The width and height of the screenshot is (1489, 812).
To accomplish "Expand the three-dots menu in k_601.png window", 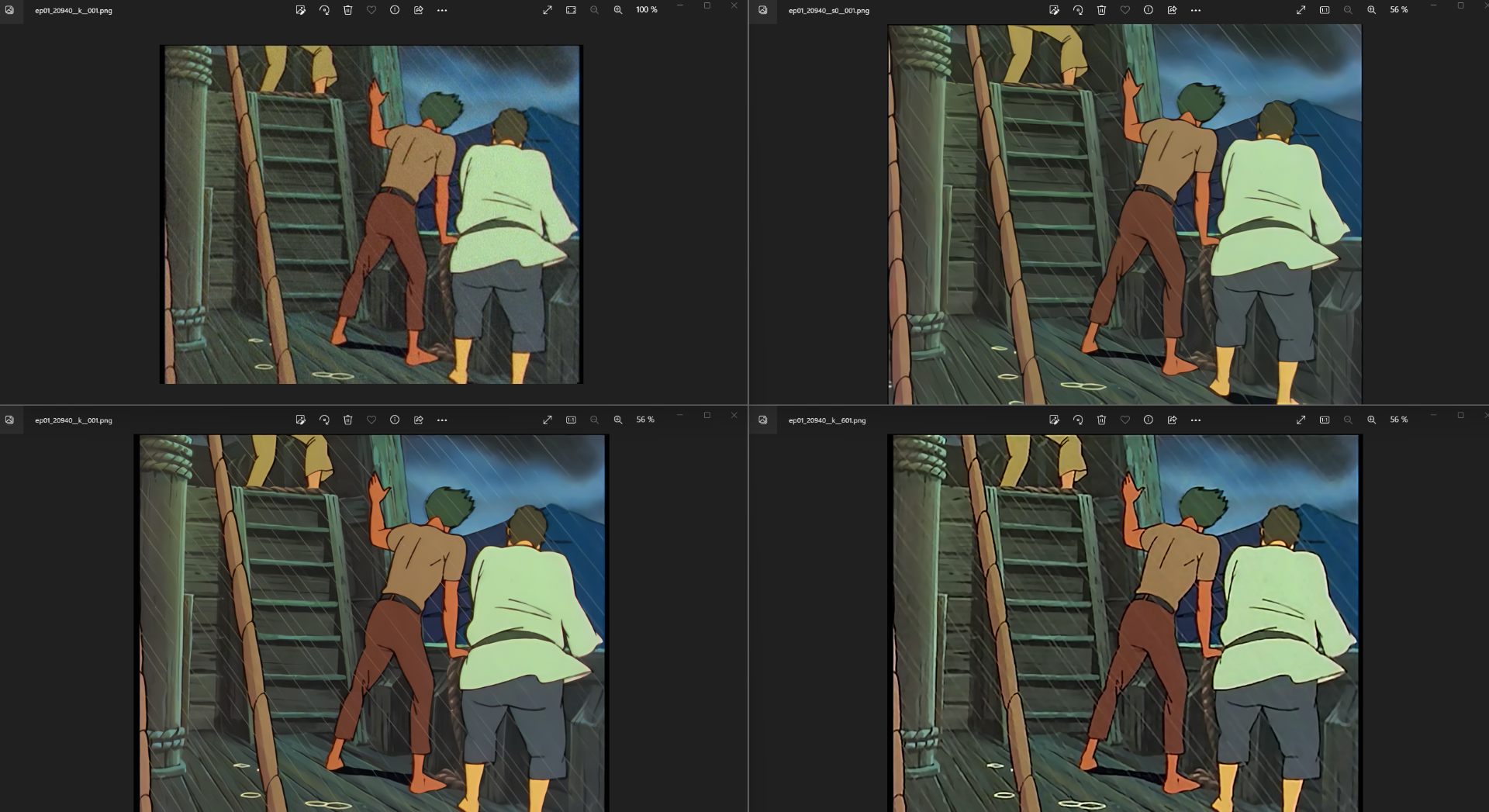I will pyautogui.click(x=1196, y=420).
